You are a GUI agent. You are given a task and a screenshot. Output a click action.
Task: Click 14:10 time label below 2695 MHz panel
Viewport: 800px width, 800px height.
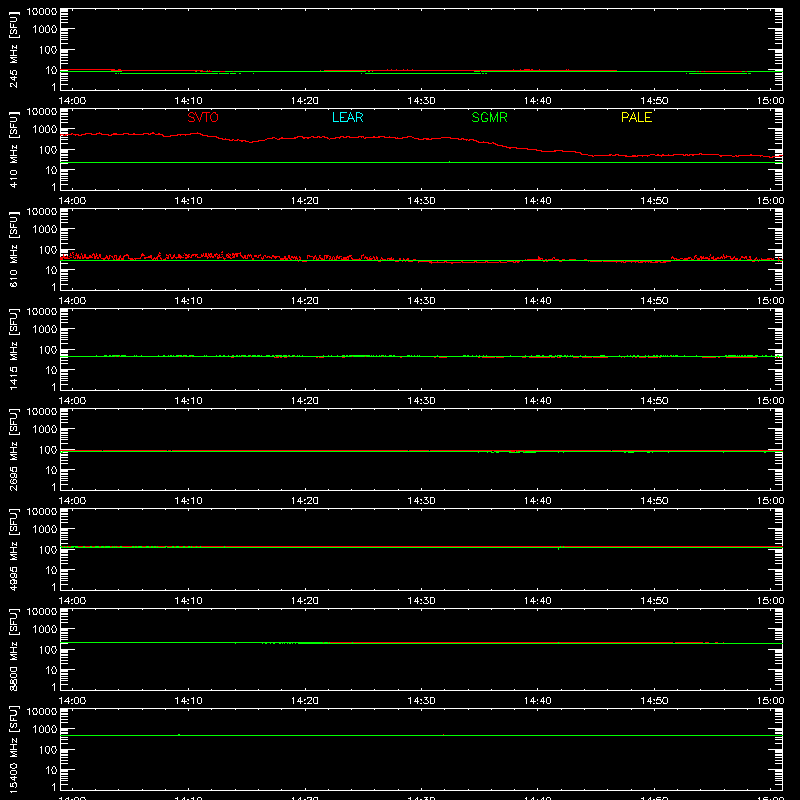click(x=188, y=501)
